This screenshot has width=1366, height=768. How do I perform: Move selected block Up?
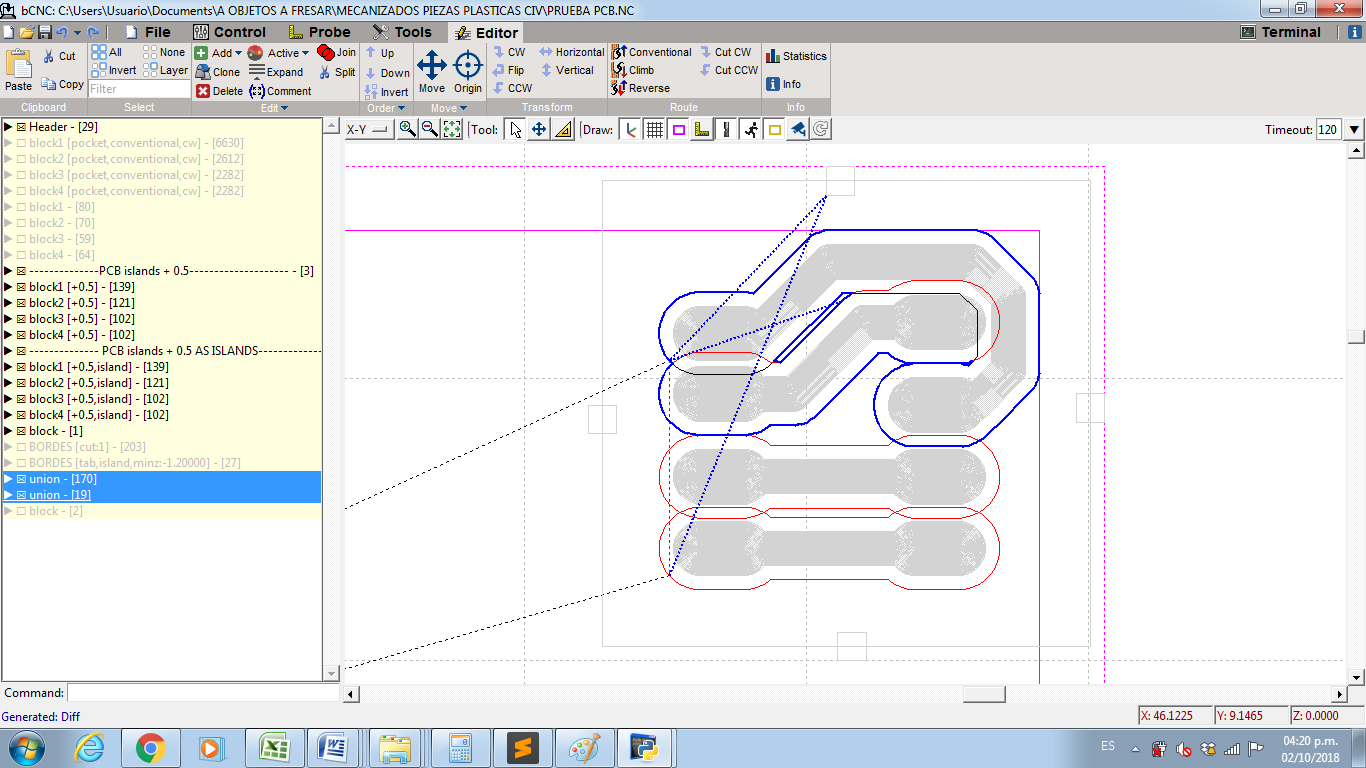click(380, 53)
